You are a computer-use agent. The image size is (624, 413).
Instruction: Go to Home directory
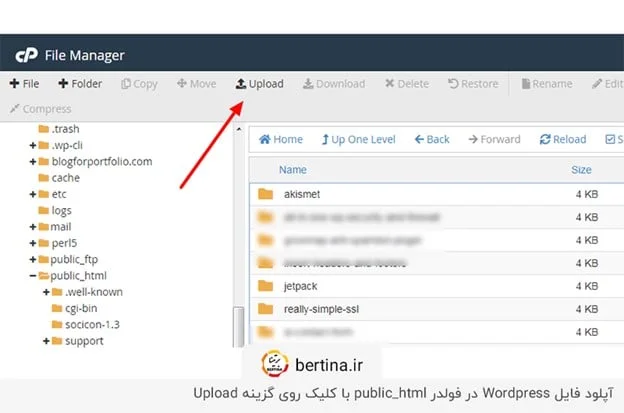coord(281,140)
